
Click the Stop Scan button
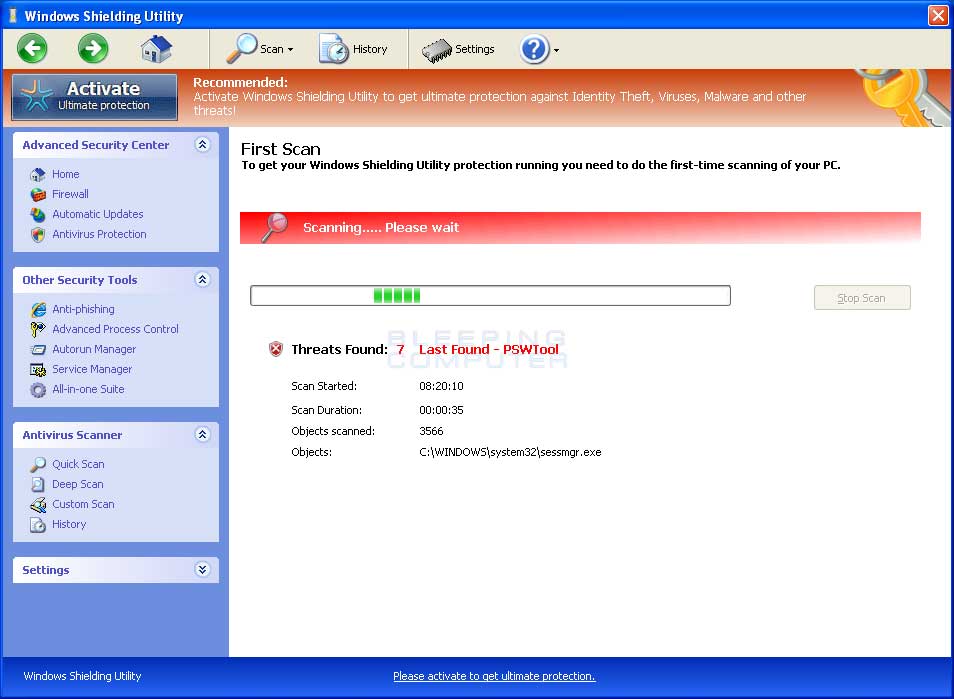(862, 297)
